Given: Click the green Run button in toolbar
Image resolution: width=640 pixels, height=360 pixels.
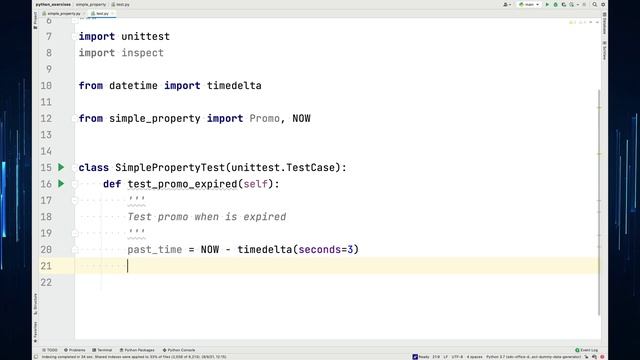Looking at the screenshot, I should point(547,4).
